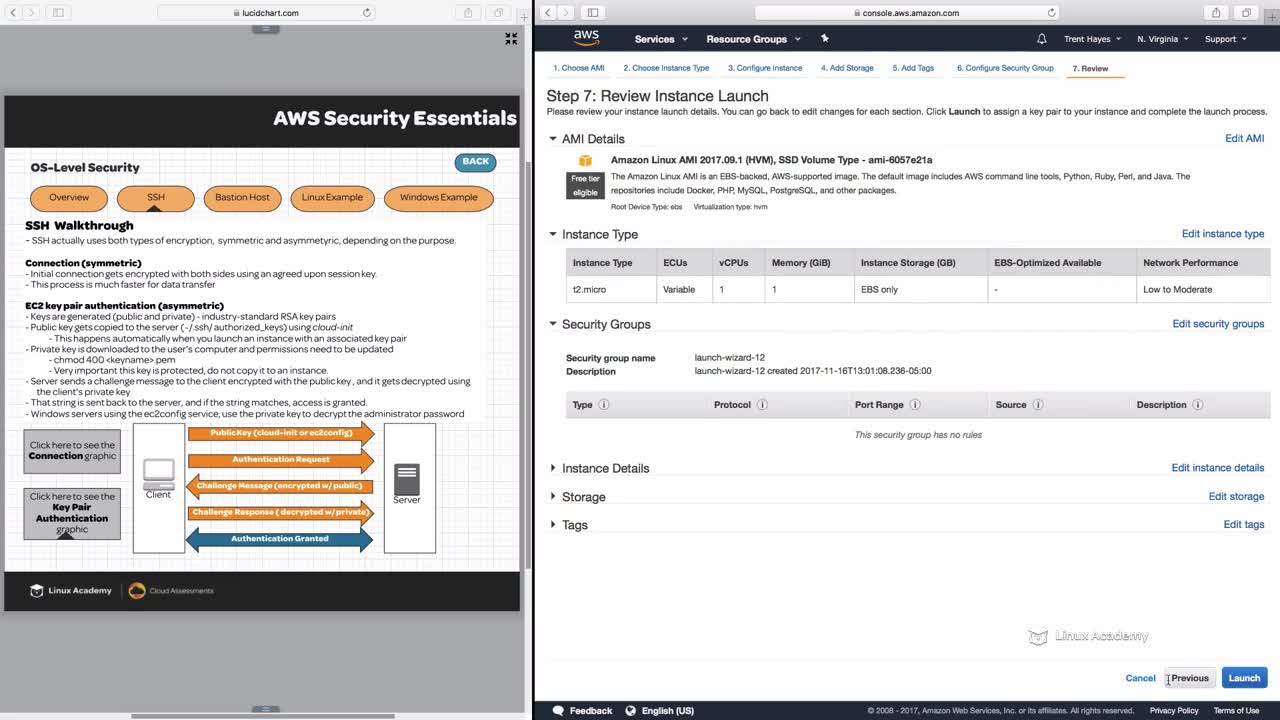Open the N. Virginia region selector
This screenshot has width=1280, height=720.
pos(1162,39)
